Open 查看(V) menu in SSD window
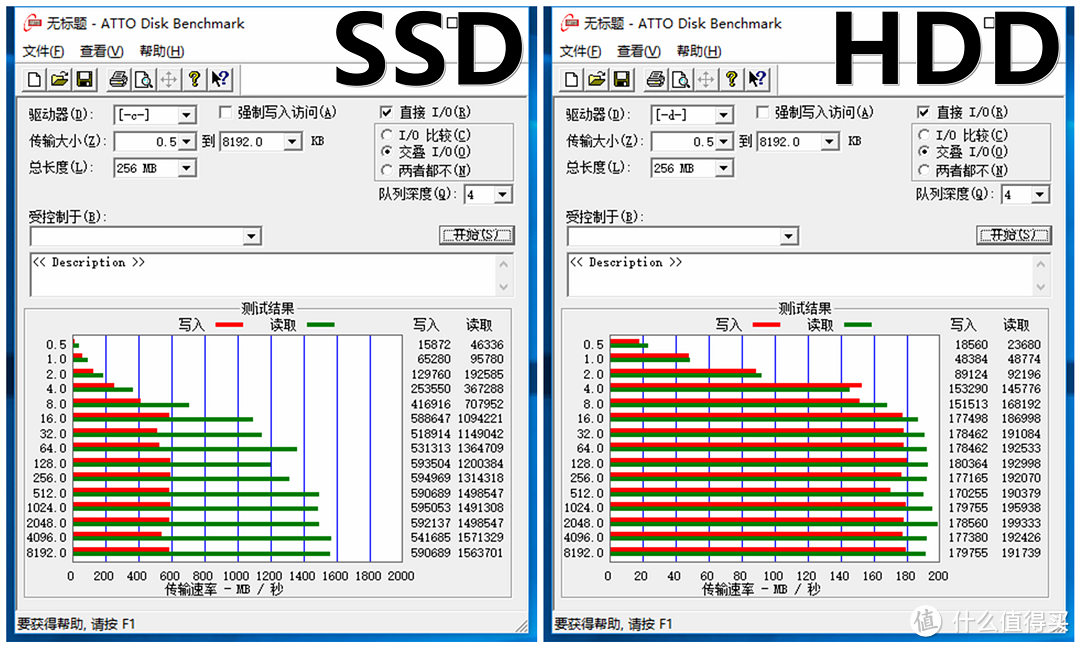 click(x=101, y=52)
